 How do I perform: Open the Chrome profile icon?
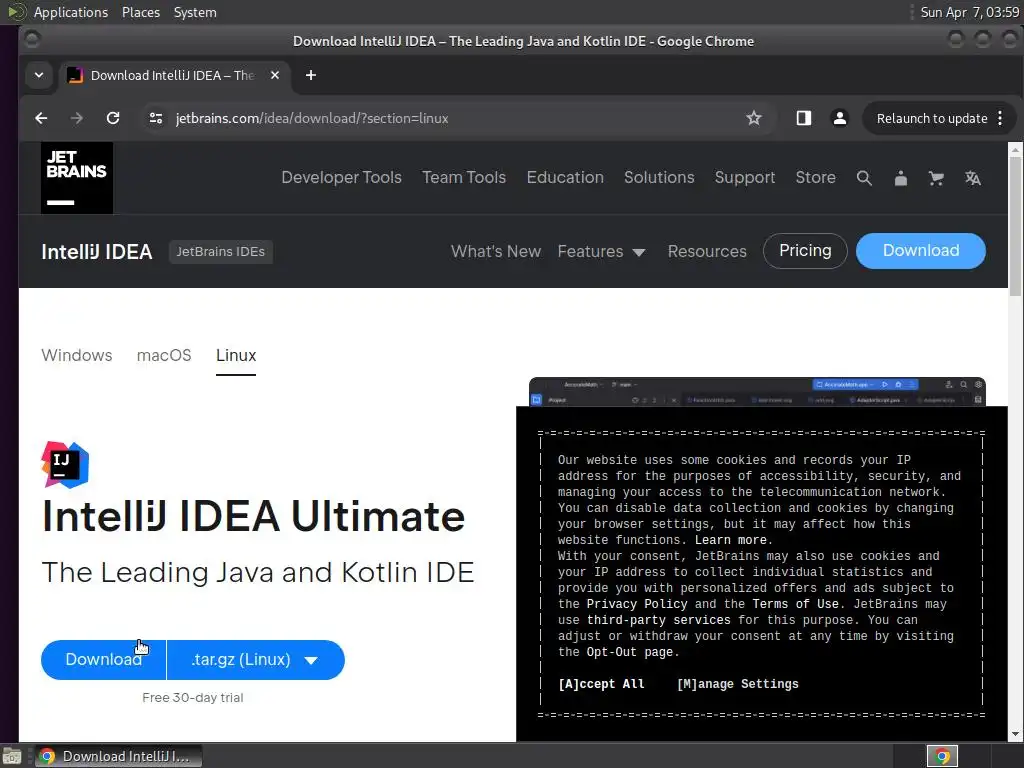840,118
